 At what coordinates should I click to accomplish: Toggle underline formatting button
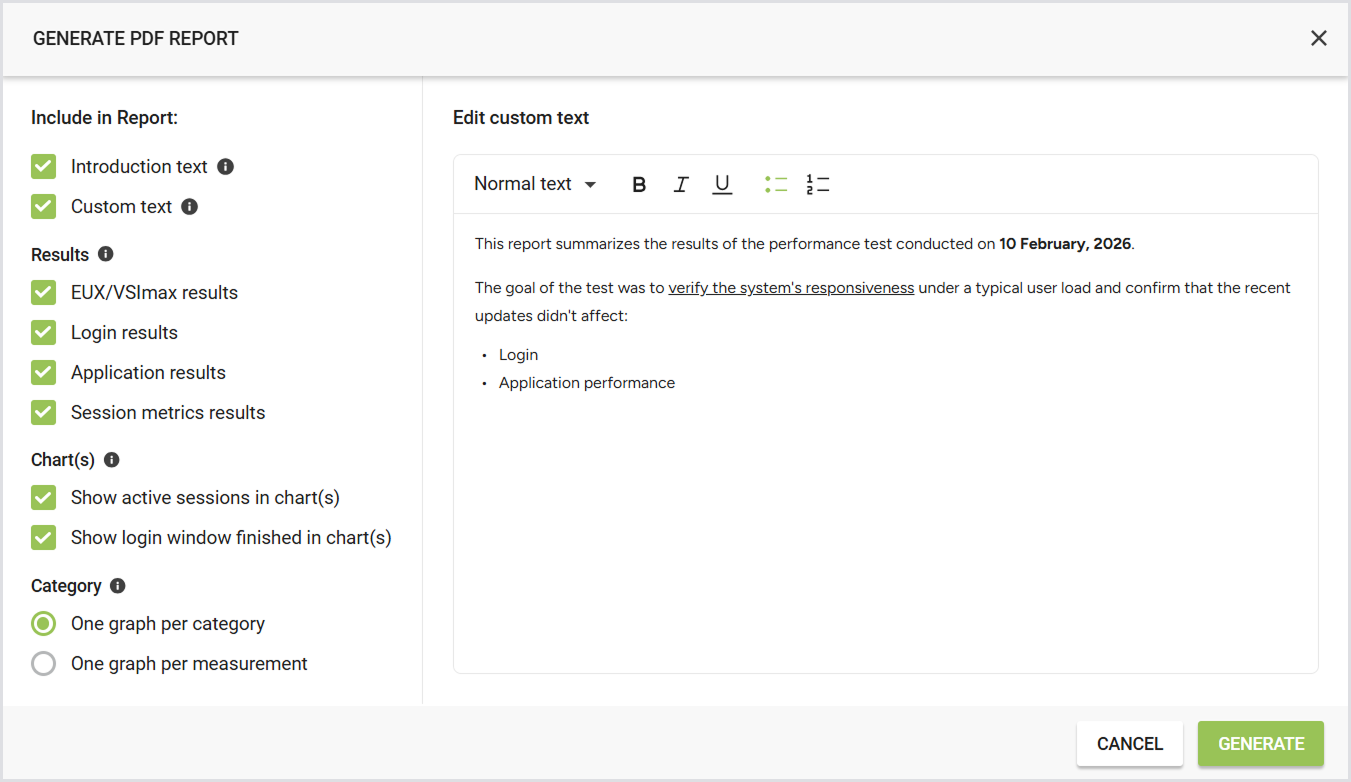tap(722, 184)
